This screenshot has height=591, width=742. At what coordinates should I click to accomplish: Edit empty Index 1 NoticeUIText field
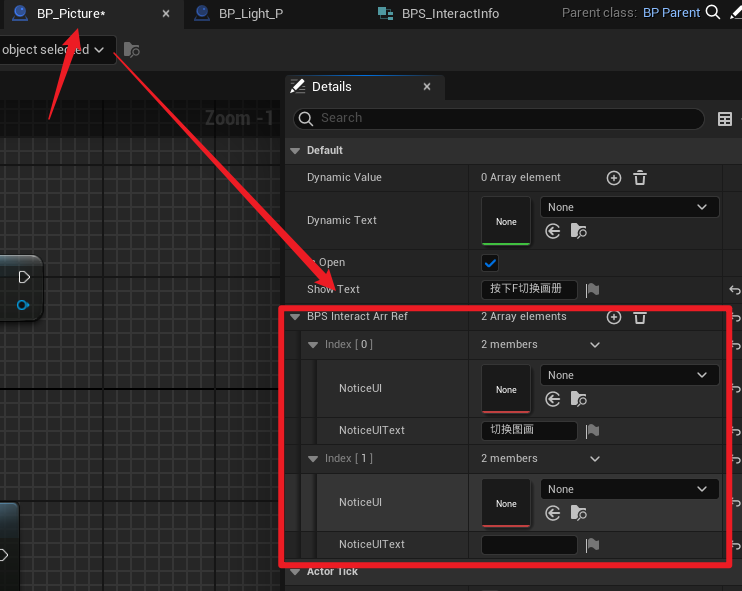pyautogui.click(x=529, y=545)
